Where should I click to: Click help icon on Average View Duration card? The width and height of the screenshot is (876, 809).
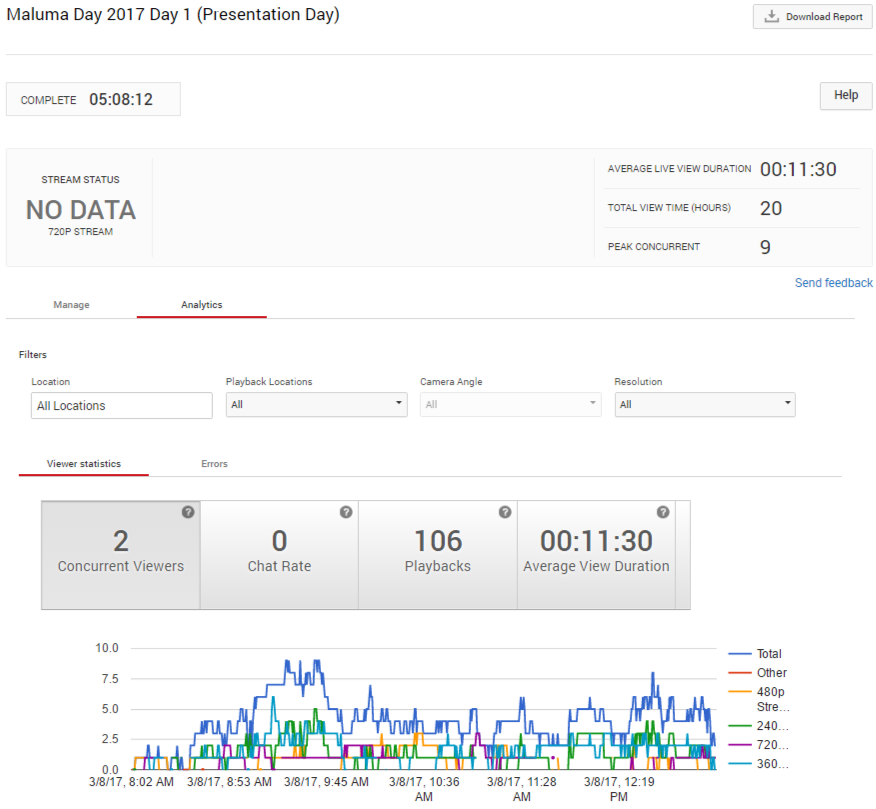tap(662, 512)
